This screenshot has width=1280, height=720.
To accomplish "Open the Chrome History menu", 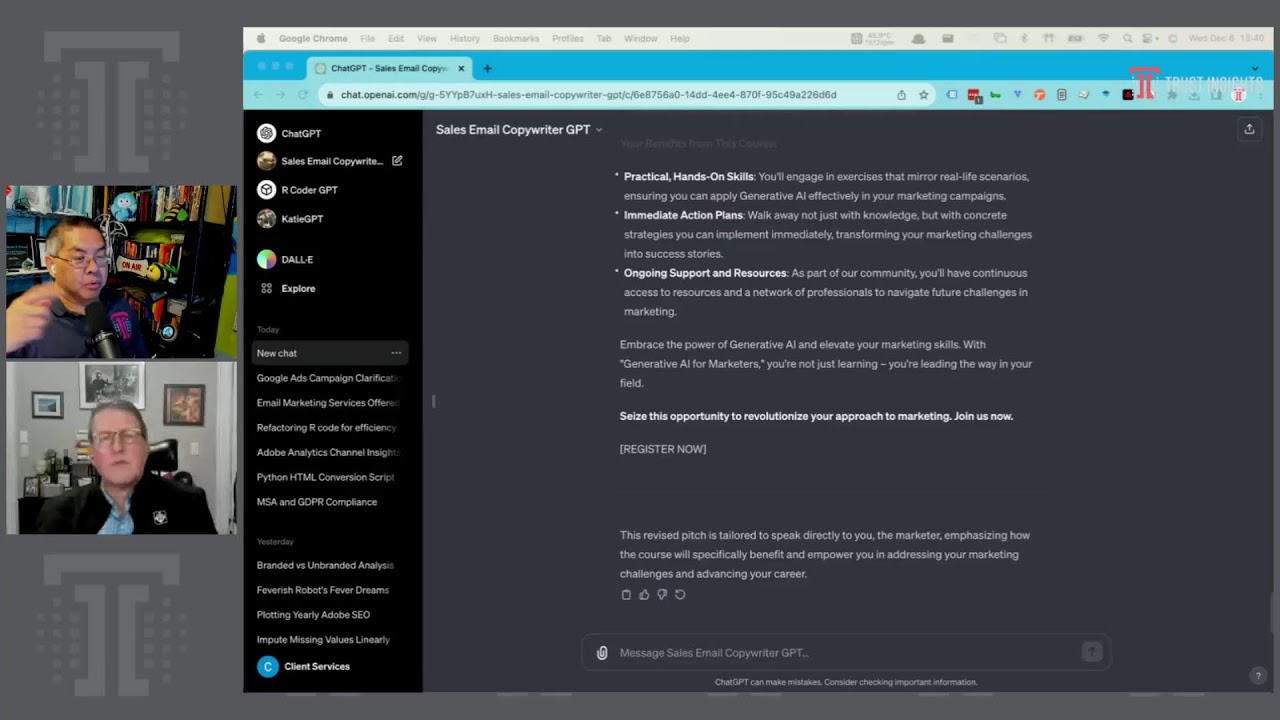I will point(465,38).
